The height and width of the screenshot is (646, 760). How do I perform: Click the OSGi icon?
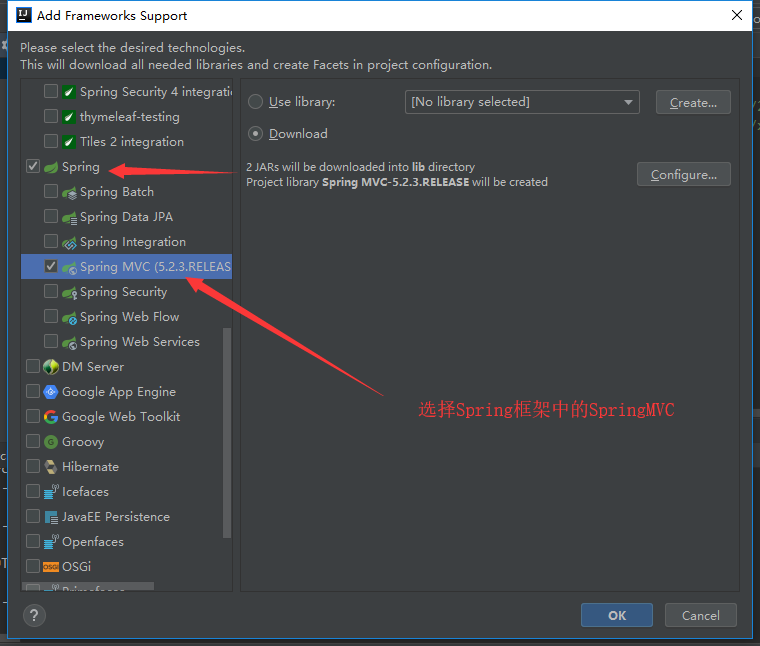pyautogui.click(x=51, y=567)
